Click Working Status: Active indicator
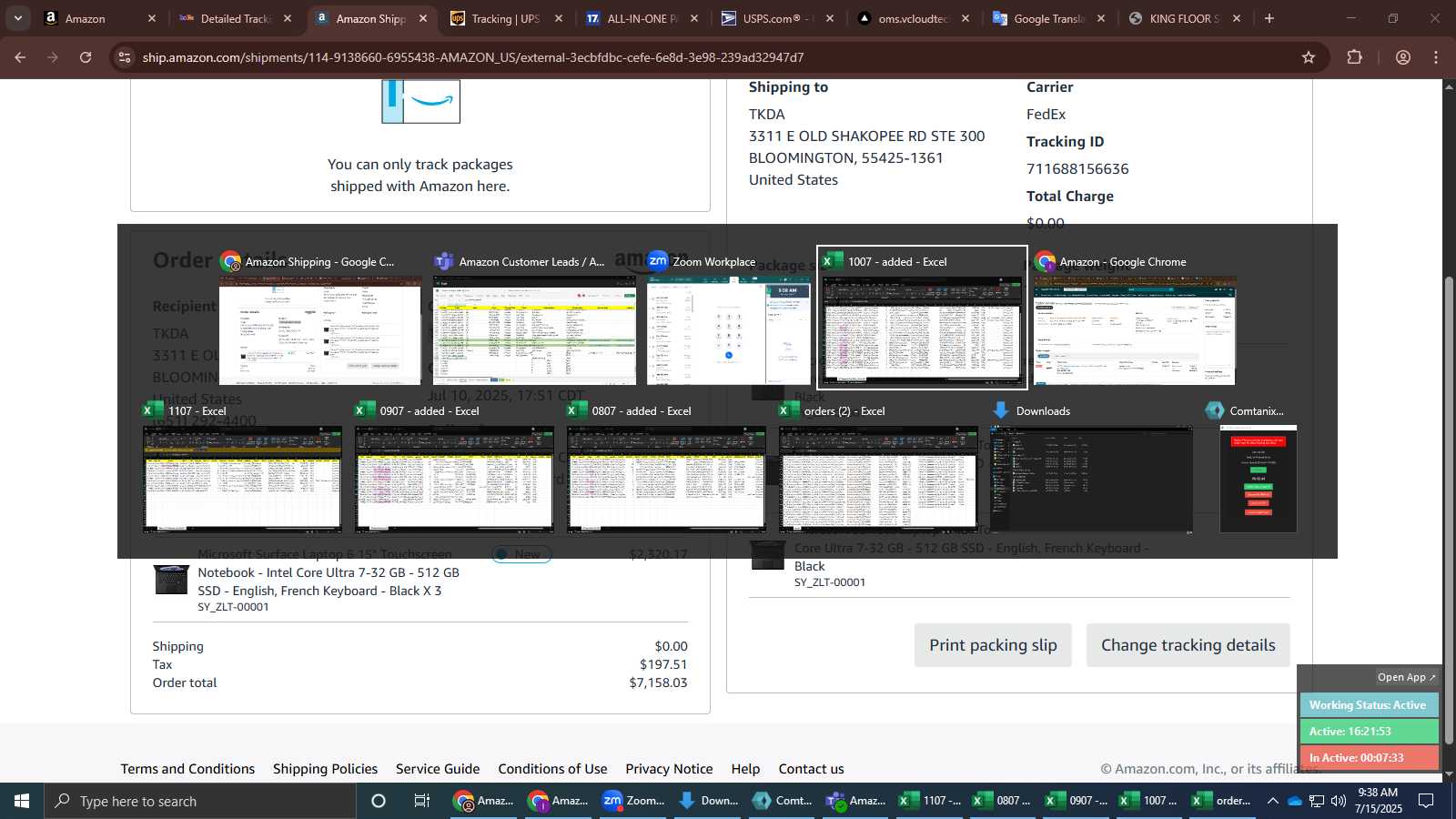1456x819 pixels. 1369,705
